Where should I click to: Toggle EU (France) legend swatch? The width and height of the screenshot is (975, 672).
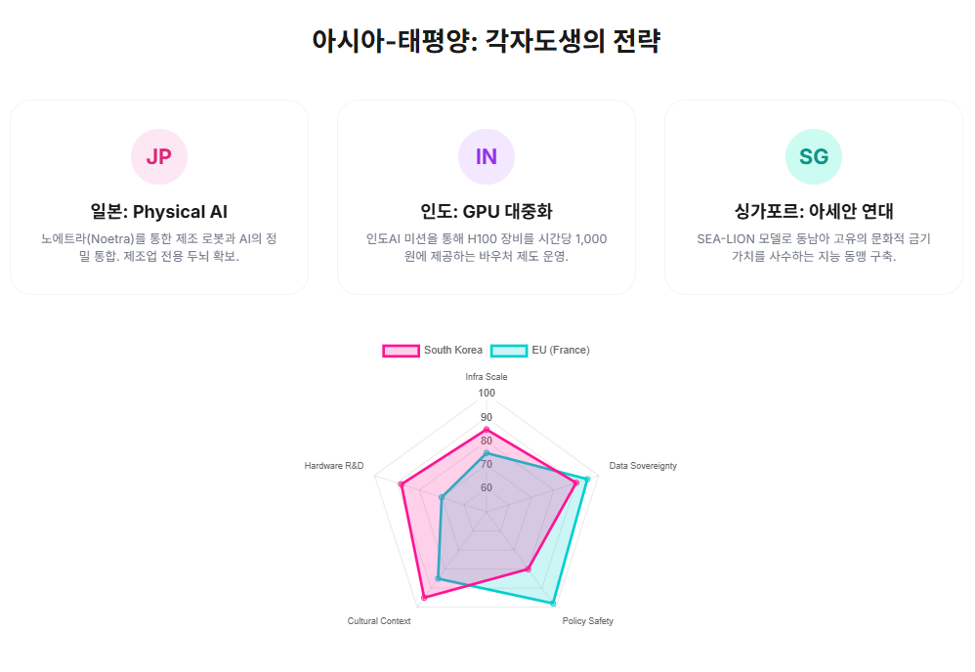tap(509, 351)
